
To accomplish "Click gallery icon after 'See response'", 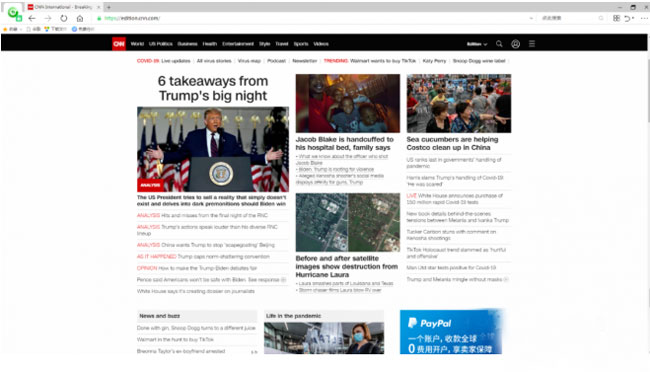I will tap(284, 280).
